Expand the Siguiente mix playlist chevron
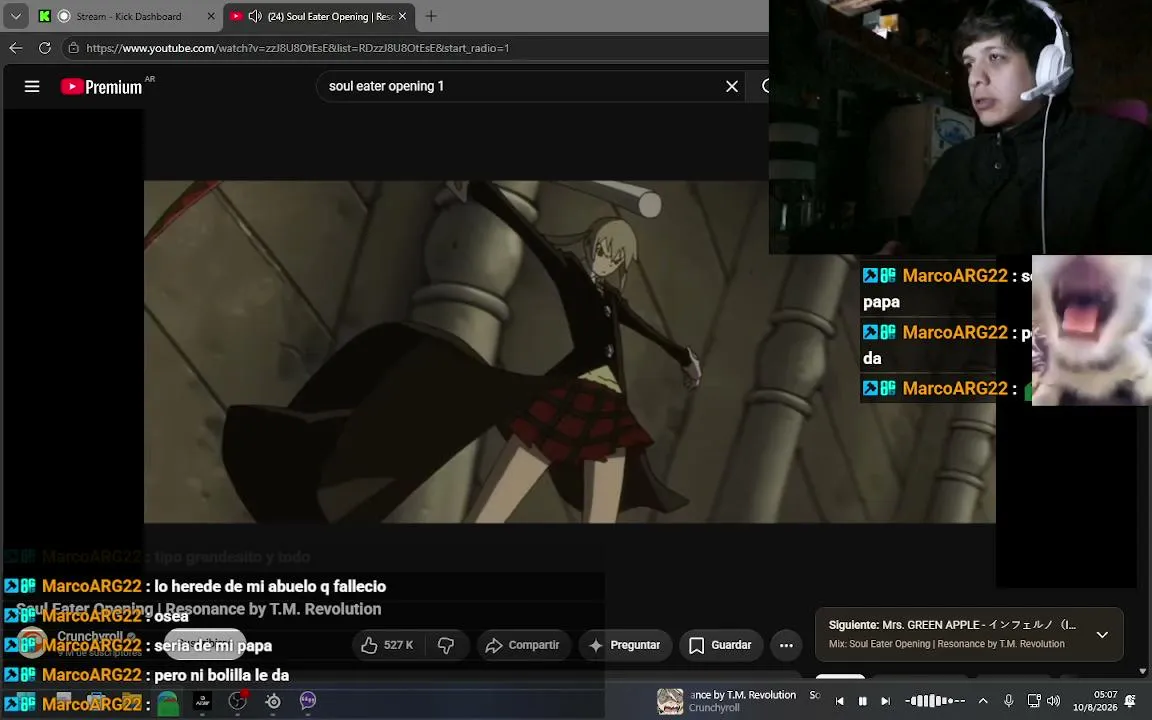1152x720 pixels. coord(1102,635)
